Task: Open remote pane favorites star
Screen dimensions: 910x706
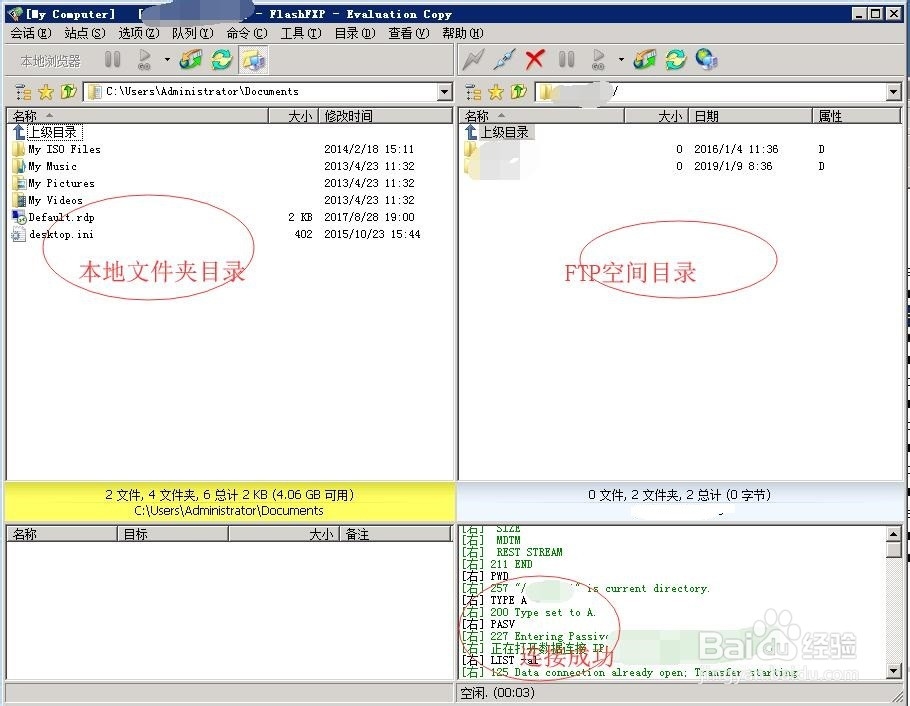Action: 496,92
